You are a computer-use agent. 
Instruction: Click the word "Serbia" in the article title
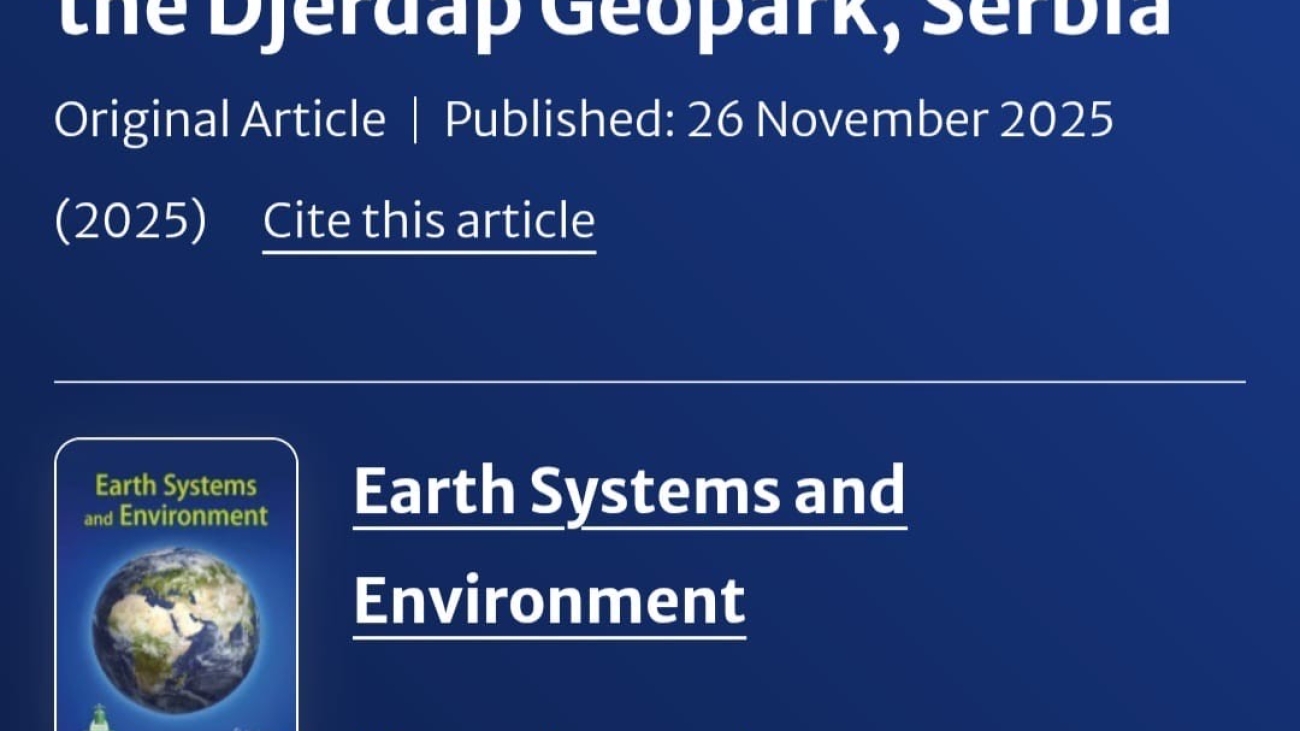(1045, 18)
